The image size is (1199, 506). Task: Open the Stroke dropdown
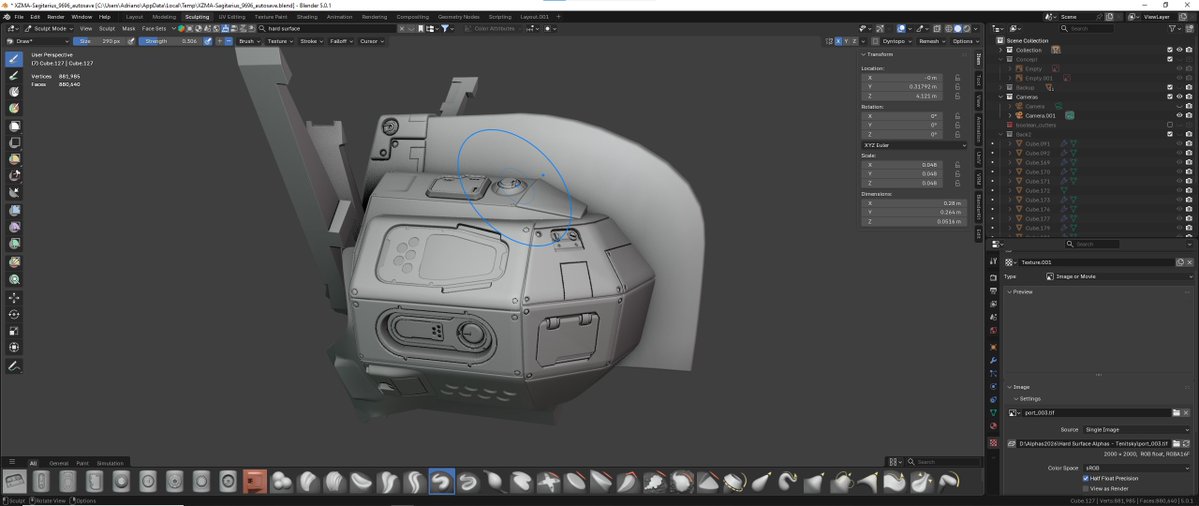(310, 41)
